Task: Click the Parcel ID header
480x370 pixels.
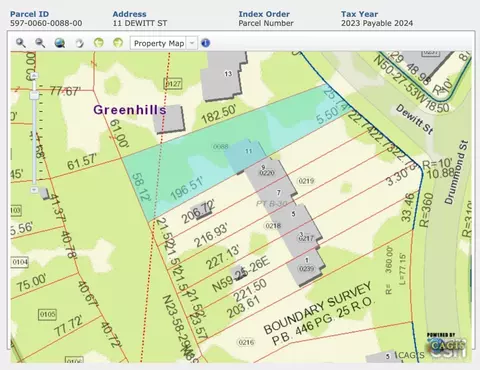Action: (29, 14)
